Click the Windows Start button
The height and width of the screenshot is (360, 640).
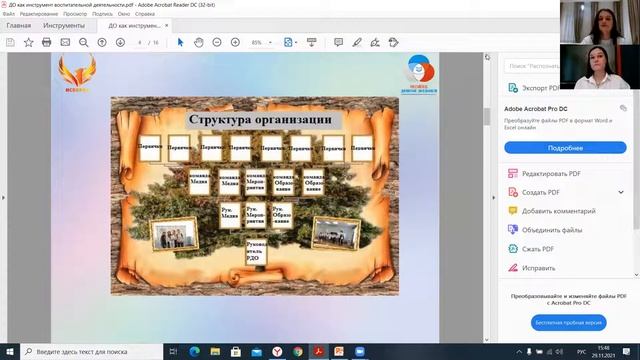click(10, 351)
